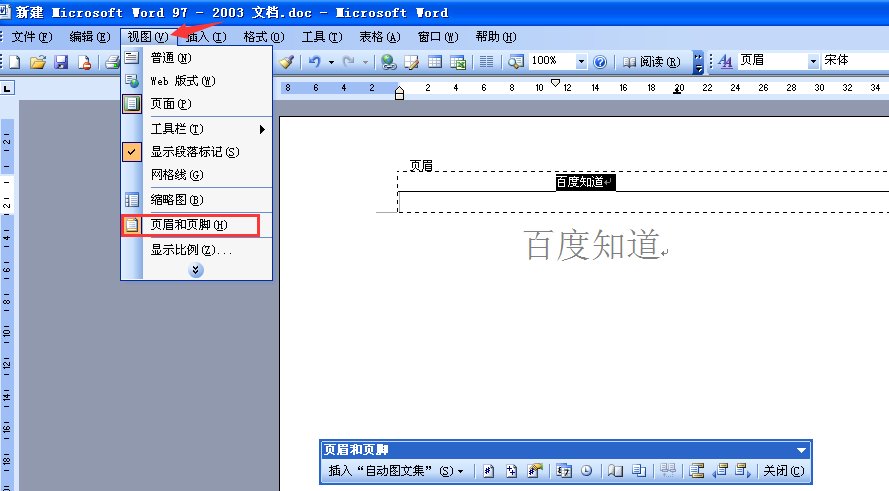This screenshot has width=889, height=491.
Task: Select 普通 normal view mode
Action: (x=197, y=58)
